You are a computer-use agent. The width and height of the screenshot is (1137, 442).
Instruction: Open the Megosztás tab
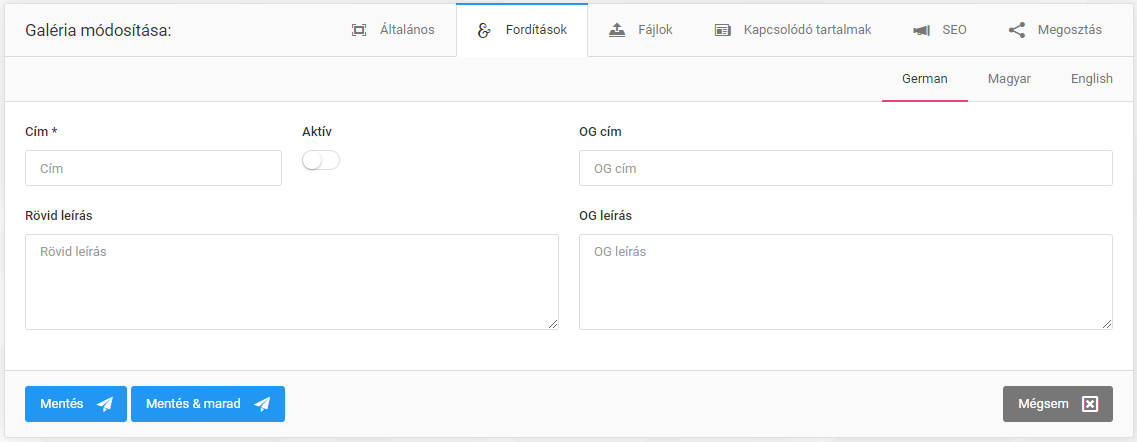click(1054, 30)
